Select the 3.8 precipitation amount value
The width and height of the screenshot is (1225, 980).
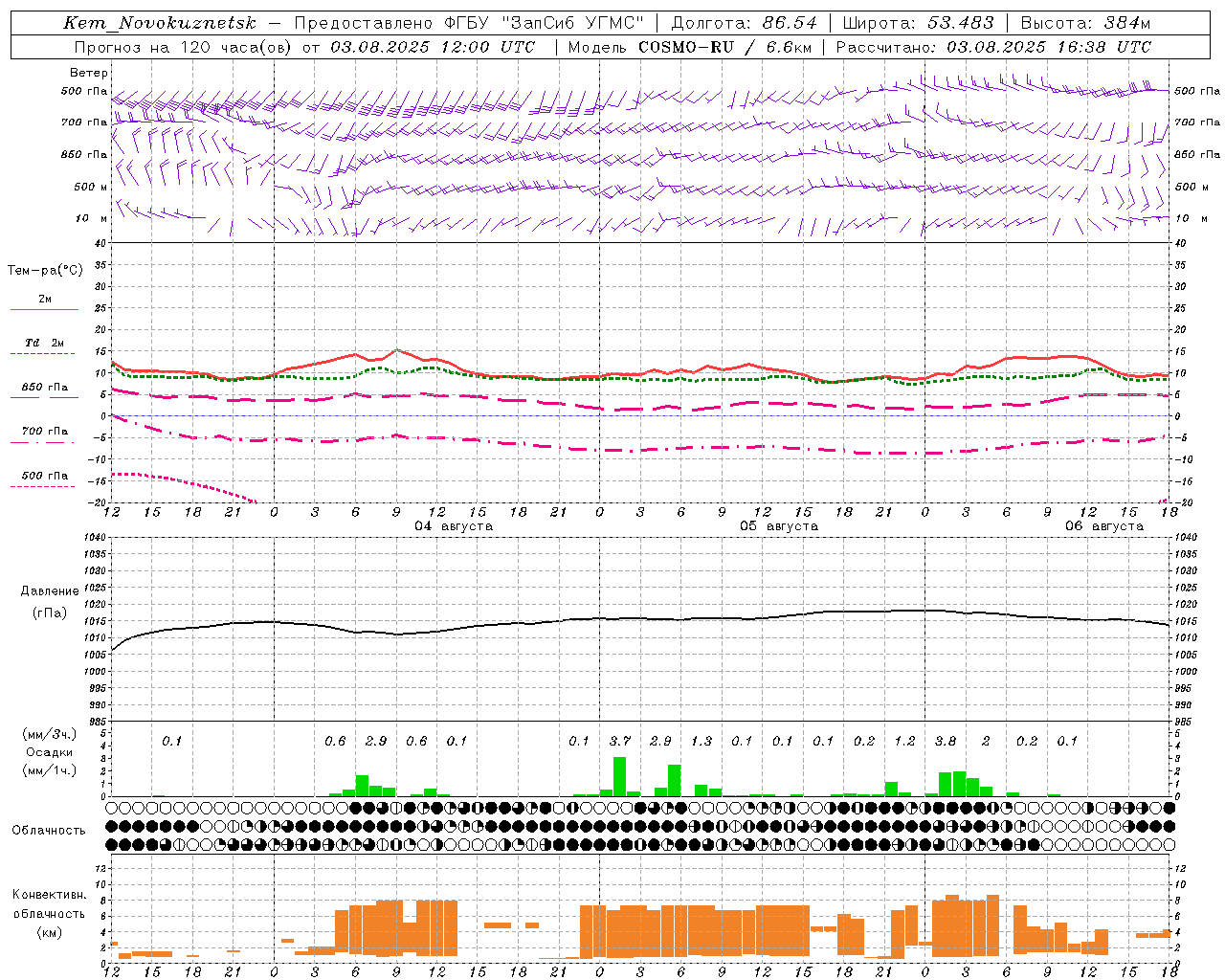(x=946, y=742)
